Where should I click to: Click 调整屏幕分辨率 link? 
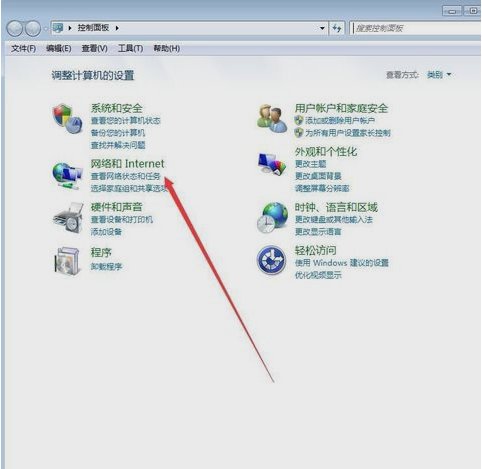tap(322, 188)
